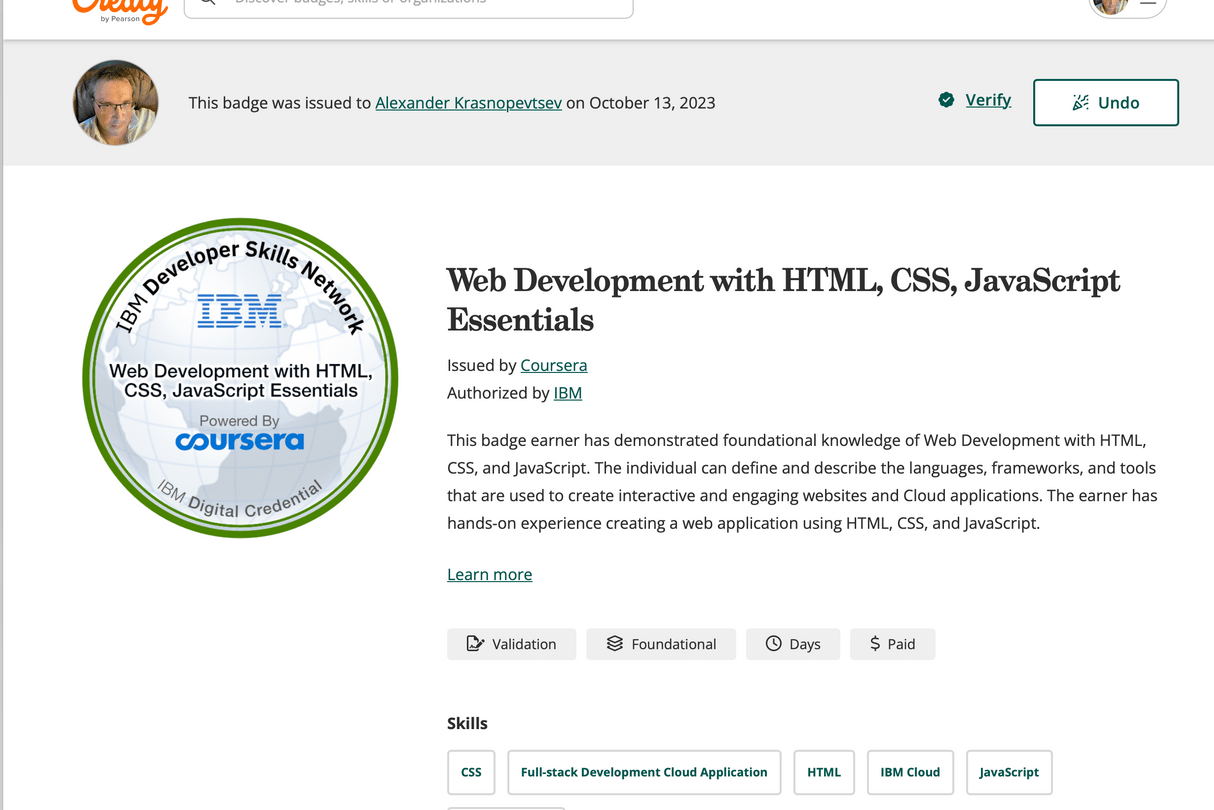Click the Verify link
The image size is (1214, 810).
click(988, 100)
